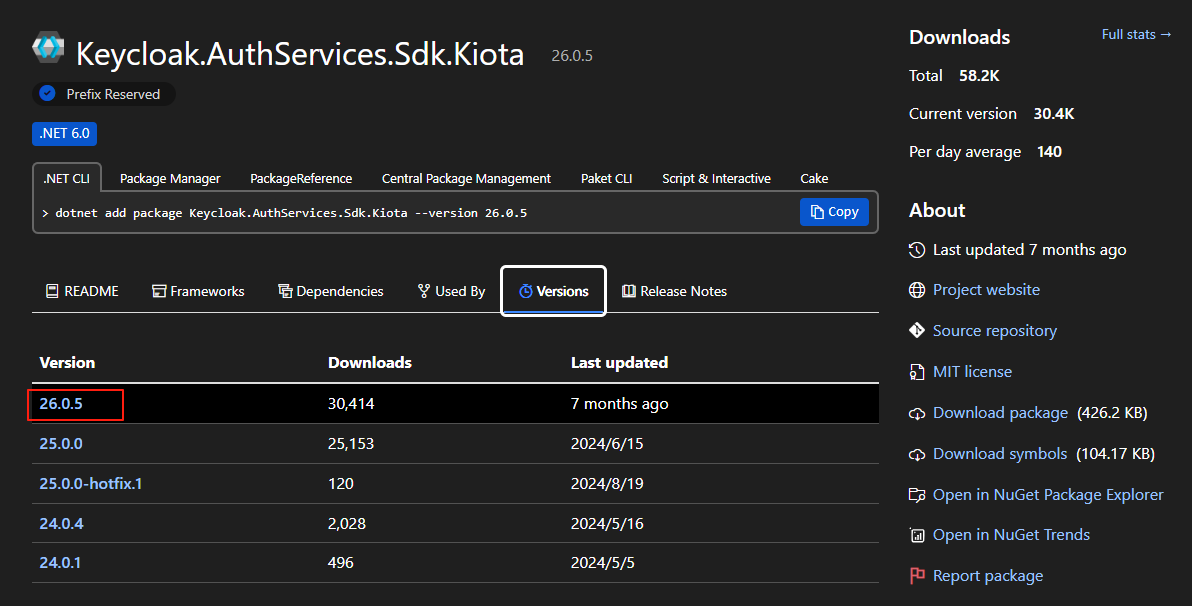Click the Dependencies stacked-windows icon

click(285, 291)
